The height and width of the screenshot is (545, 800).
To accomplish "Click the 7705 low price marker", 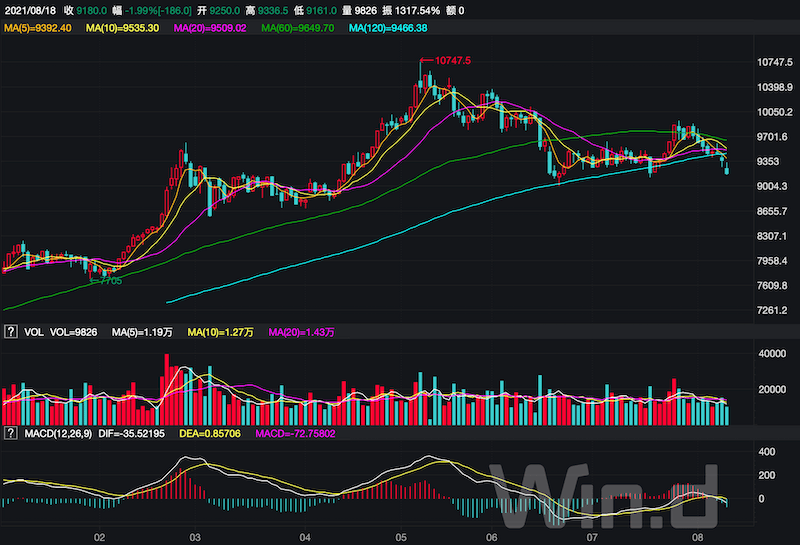I will 108,281.
